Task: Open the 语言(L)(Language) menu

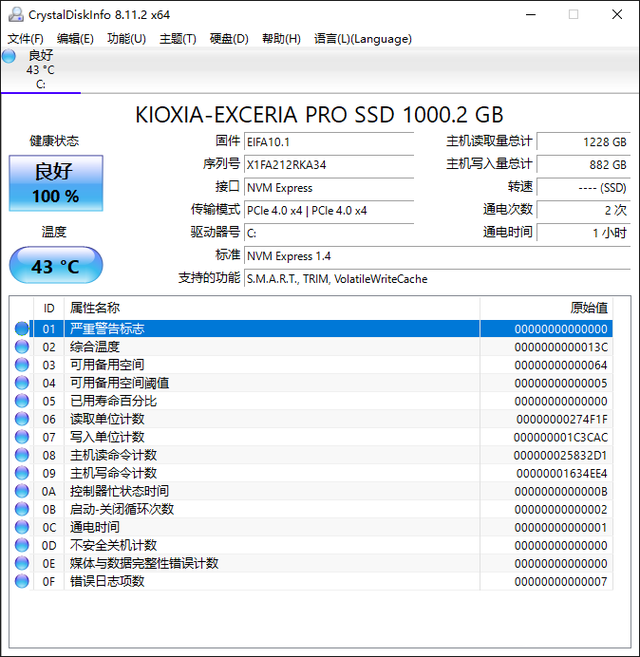Action: (363, 39)
